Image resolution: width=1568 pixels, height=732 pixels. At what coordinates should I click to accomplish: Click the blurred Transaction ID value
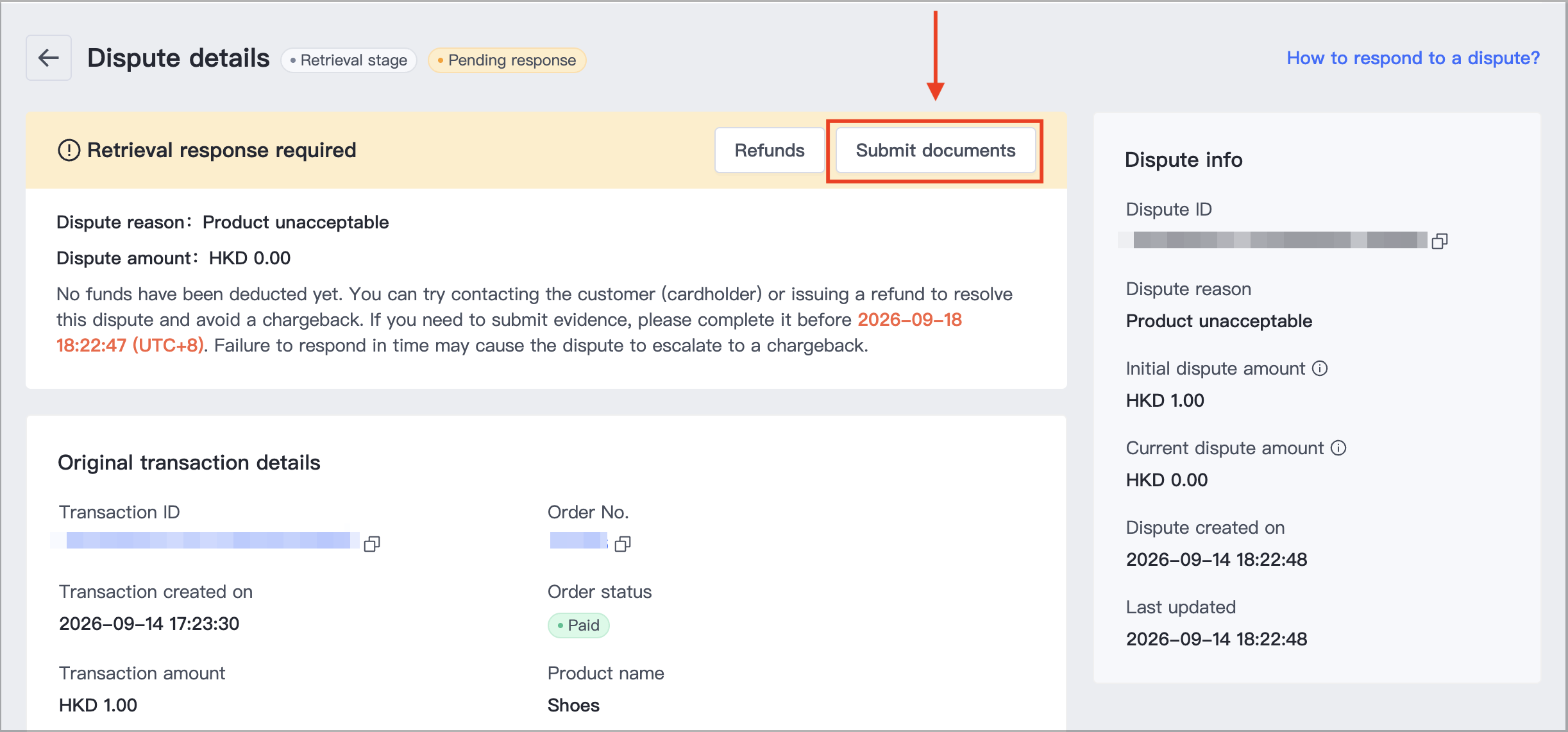coord(205,540)
